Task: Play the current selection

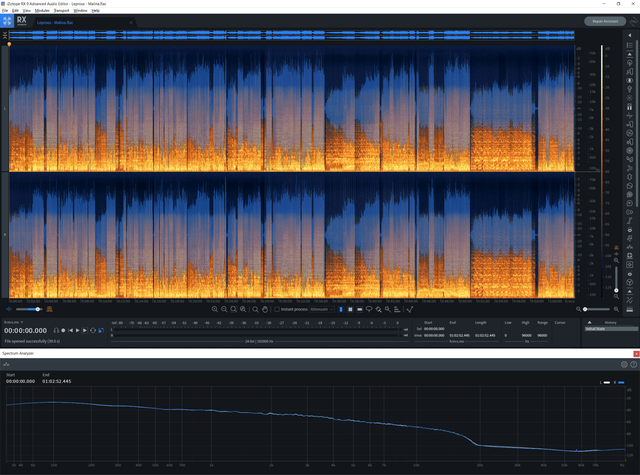Action: click(x=85, y=331)
